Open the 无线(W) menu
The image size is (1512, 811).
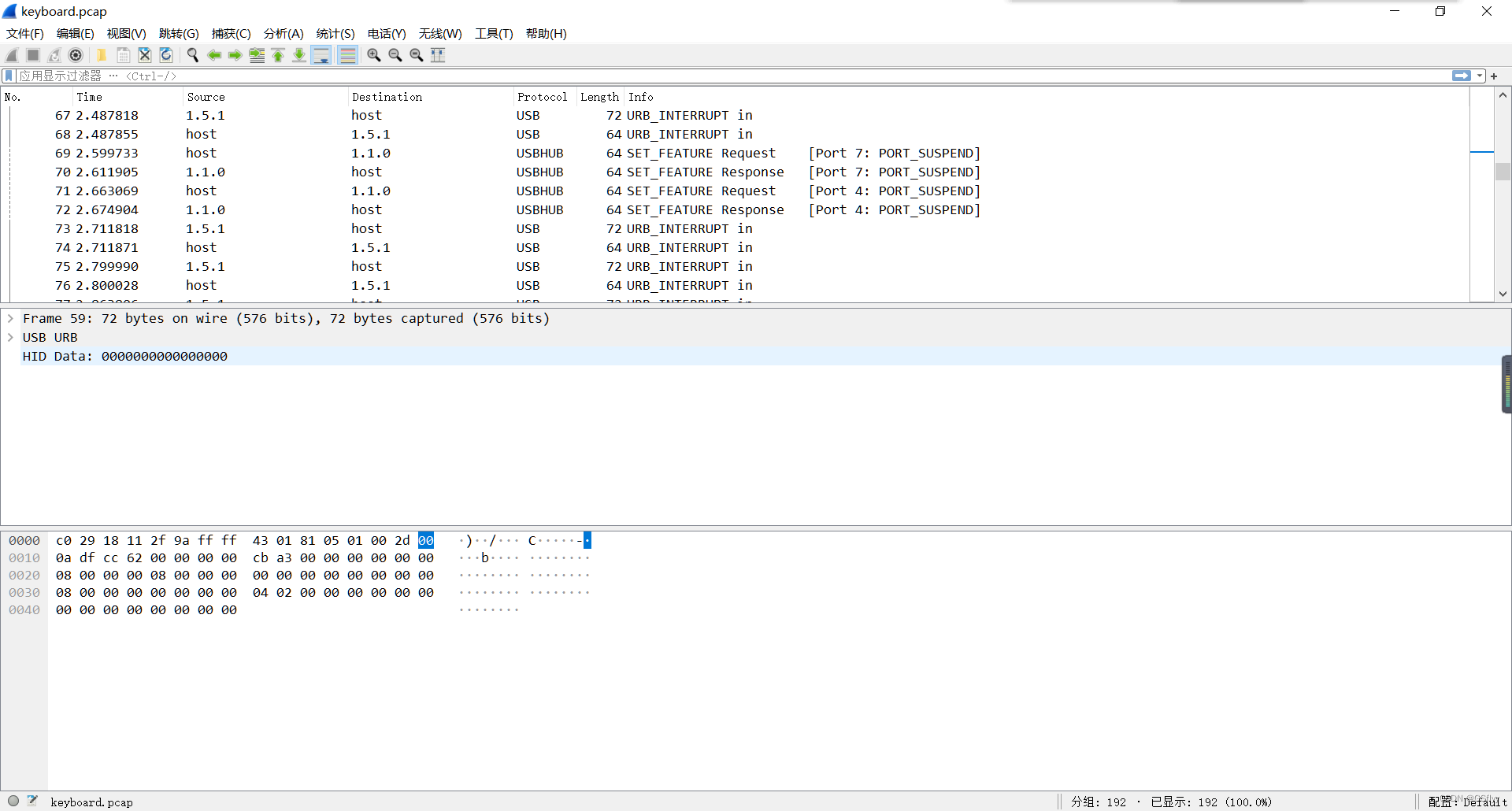[439, 34]
